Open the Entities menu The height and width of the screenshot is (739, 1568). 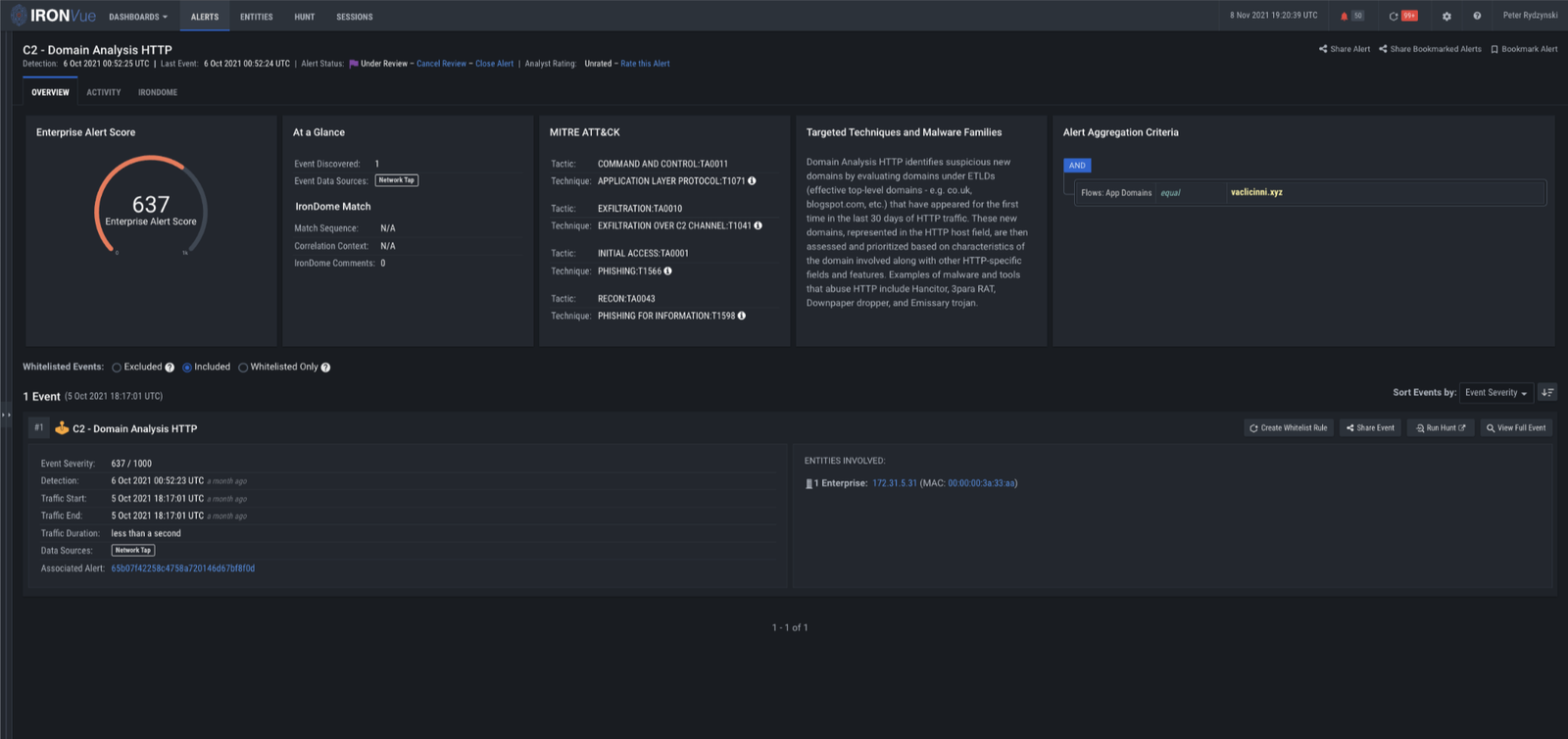pyautogui.click(x=257, y=17)
